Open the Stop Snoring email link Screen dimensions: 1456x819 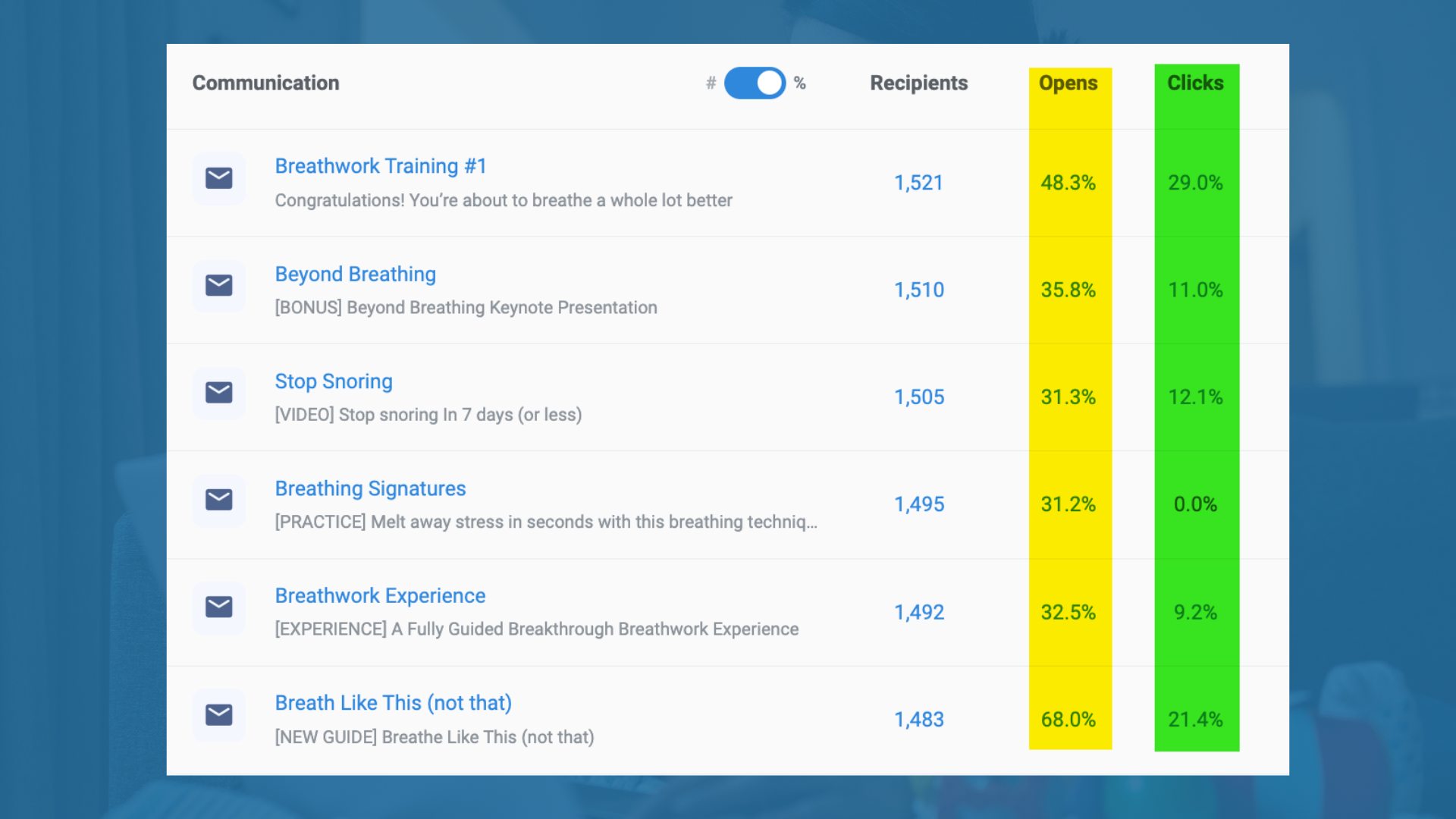coord(333,381)
